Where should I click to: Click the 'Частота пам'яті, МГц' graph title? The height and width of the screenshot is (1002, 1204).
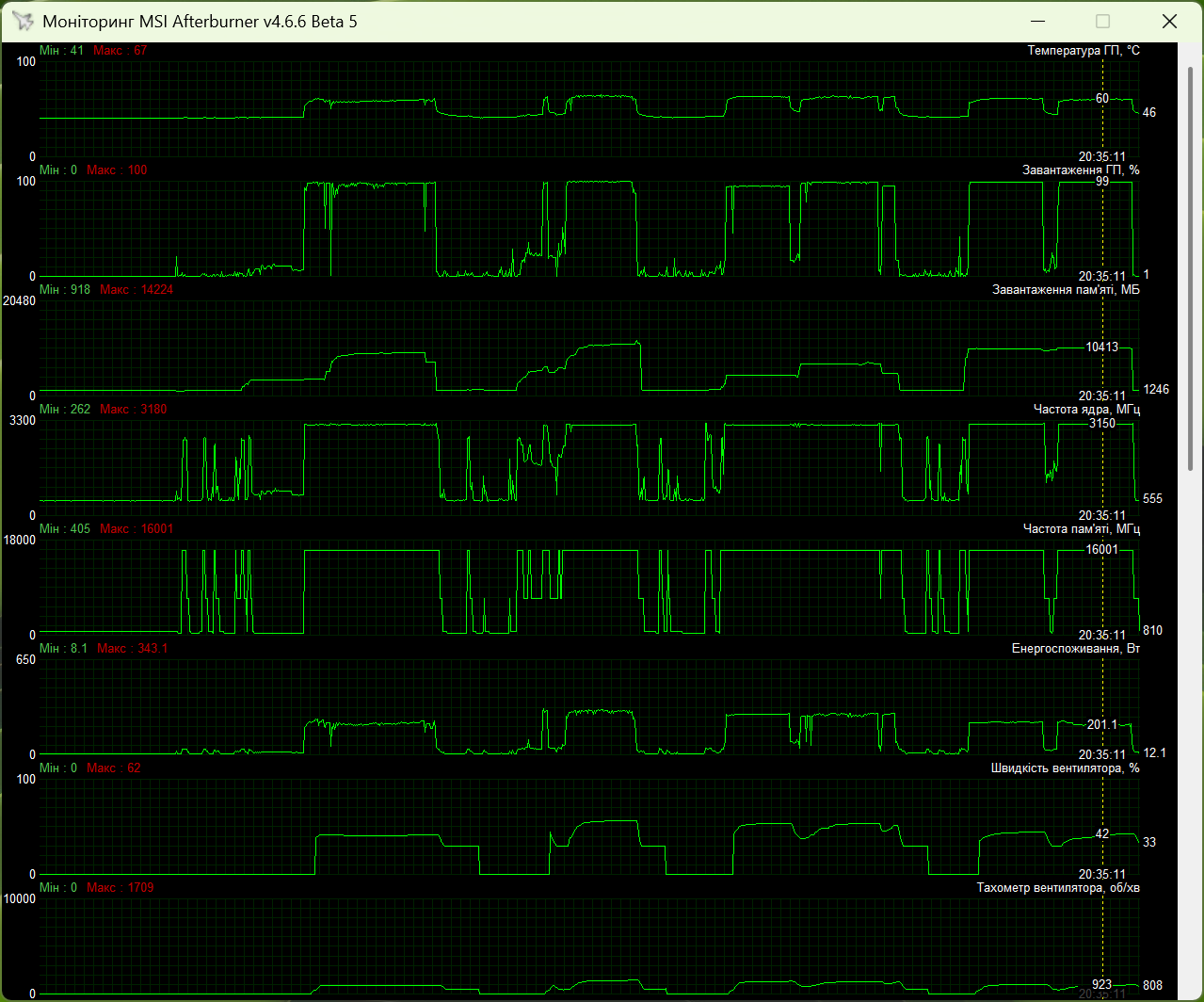(1082, 528)
